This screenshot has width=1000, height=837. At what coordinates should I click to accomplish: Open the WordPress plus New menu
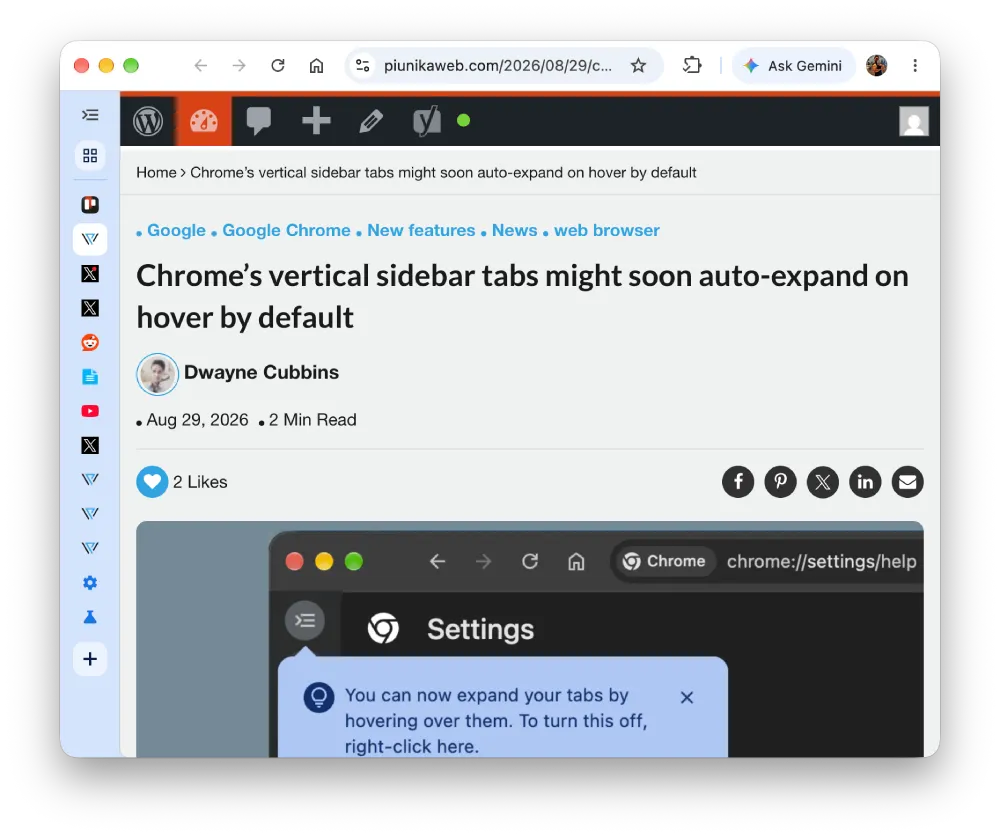coord(316,121)
